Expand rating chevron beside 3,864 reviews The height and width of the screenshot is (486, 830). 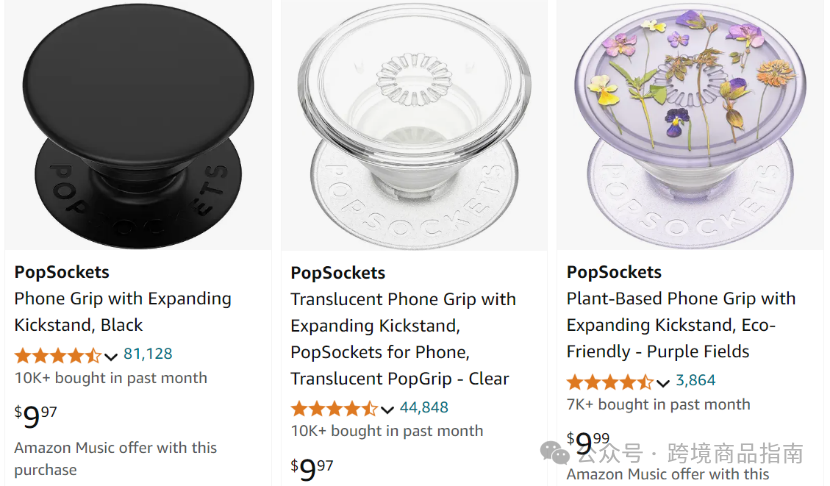point(663,383)
